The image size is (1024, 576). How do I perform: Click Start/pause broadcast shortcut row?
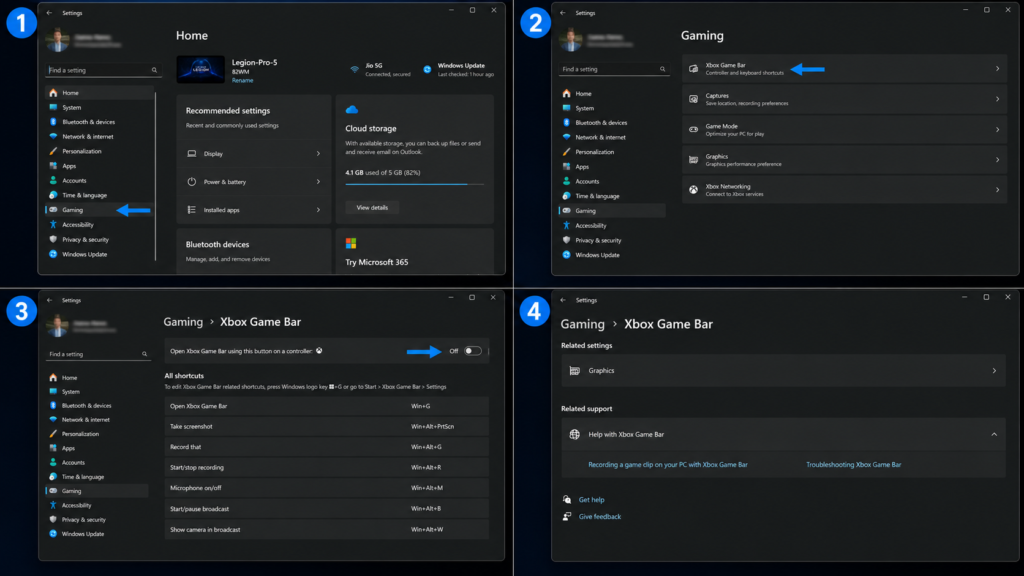click(327, 509)
